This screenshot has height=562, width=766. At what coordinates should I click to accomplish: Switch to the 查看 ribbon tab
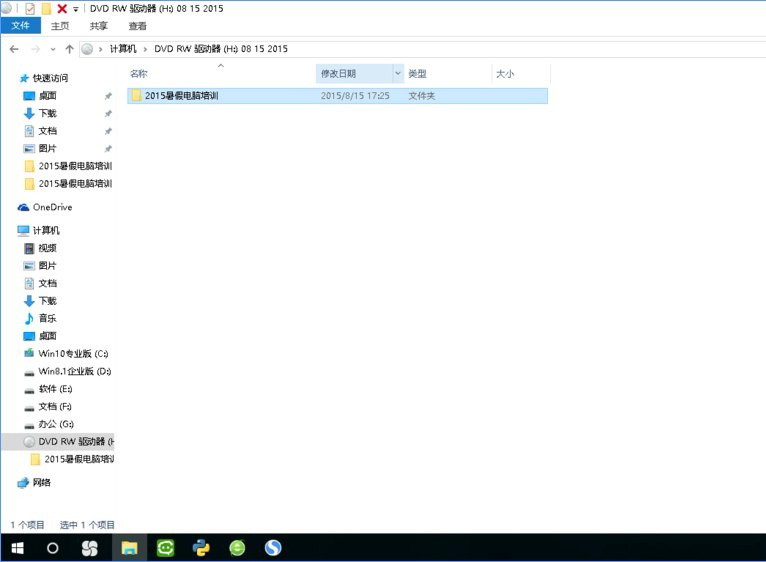point(137,26)
